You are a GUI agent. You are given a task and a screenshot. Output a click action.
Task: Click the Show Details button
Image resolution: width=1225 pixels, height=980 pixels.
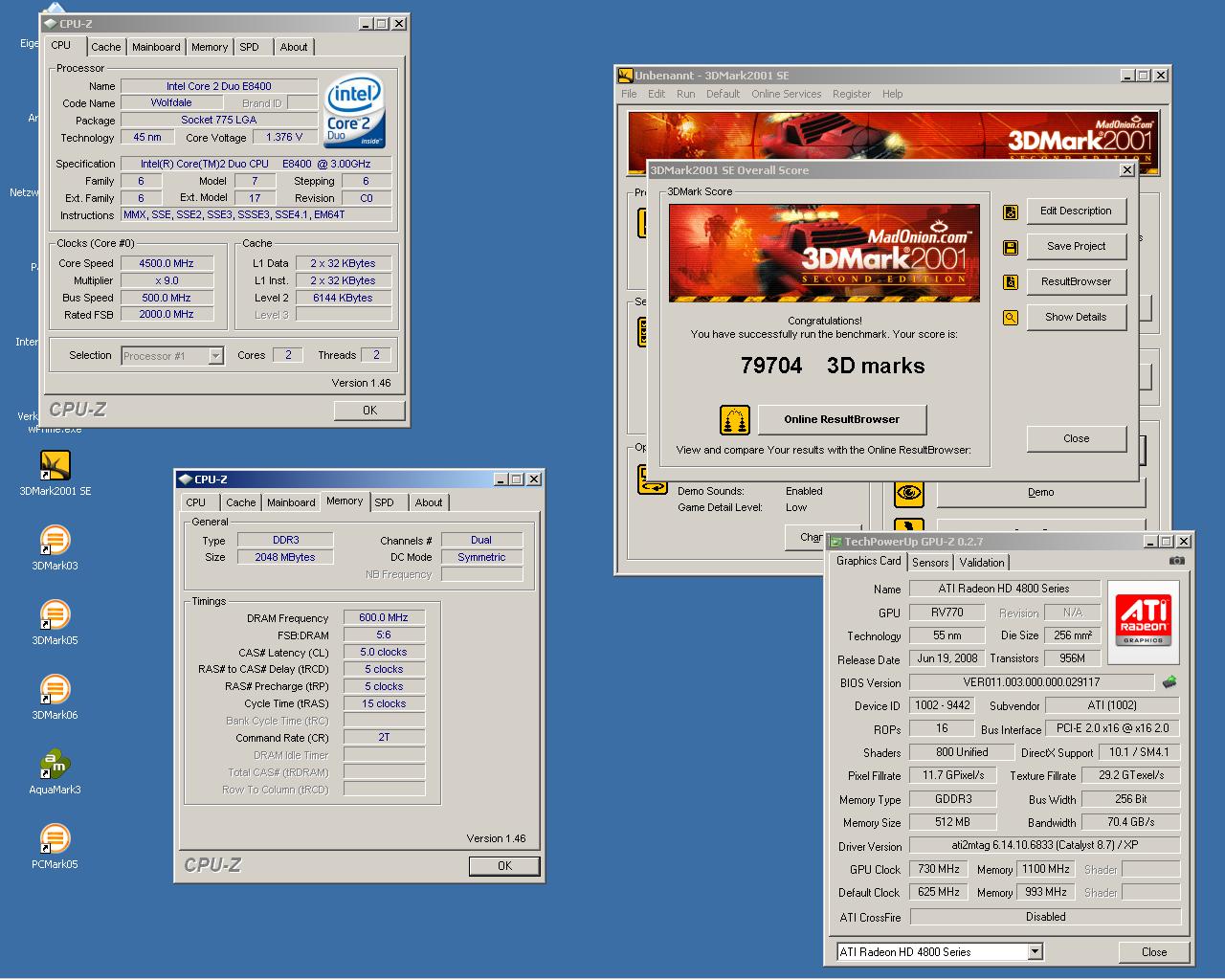[x=1076, y=318]
